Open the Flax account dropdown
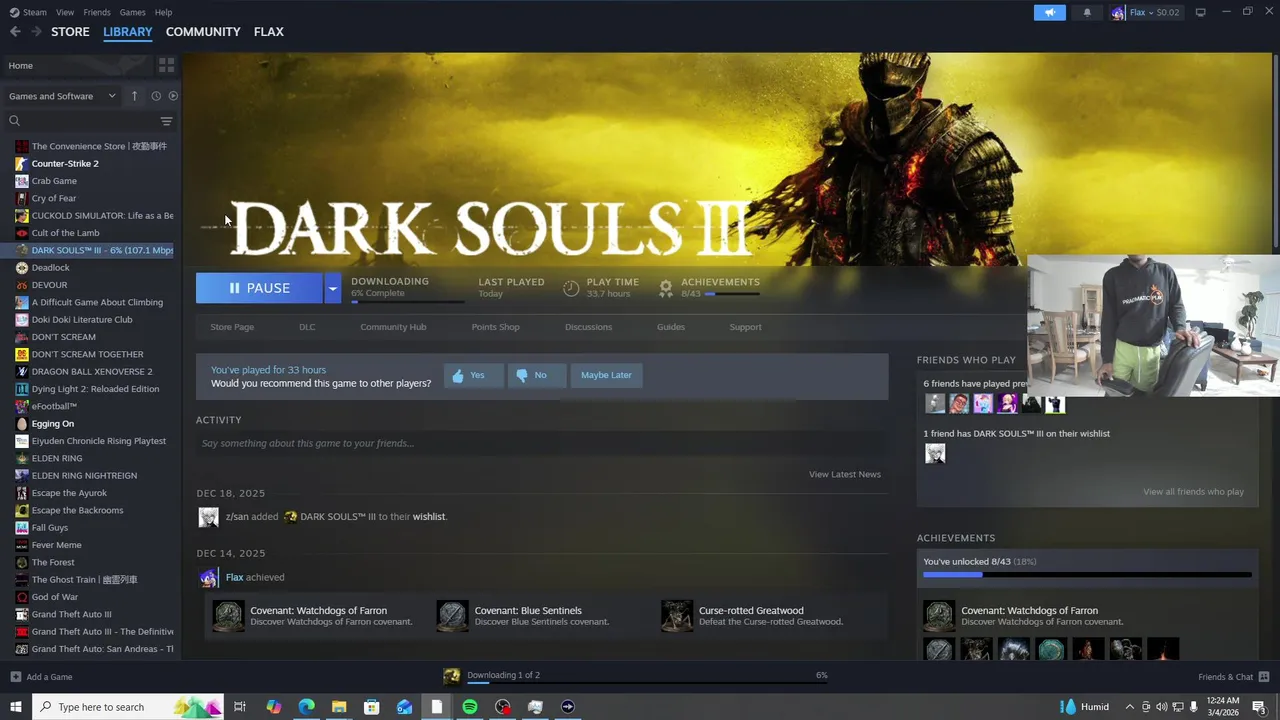This screenshot has width=1280, height=720. pyautogui.click(x=1146, y=13)
